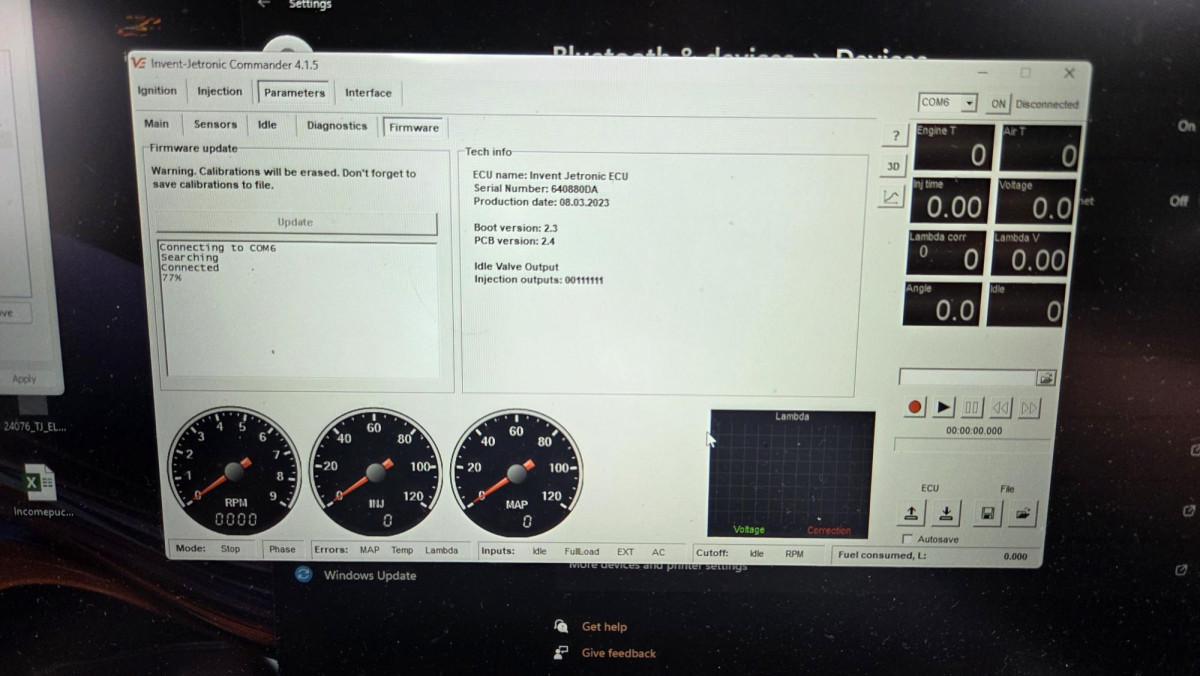The height and width of the screenshot is (676, 1200).
Task: Expand the COM6 port dropdown
Action: point(969,103)
